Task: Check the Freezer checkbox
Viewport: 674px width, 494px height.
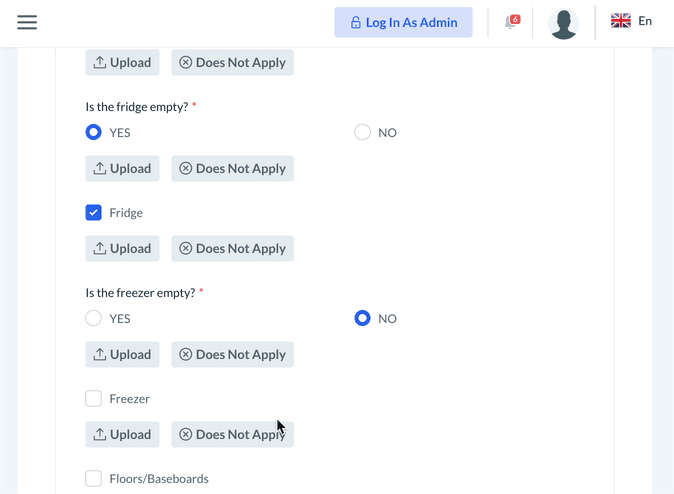Action: point(94,398)
